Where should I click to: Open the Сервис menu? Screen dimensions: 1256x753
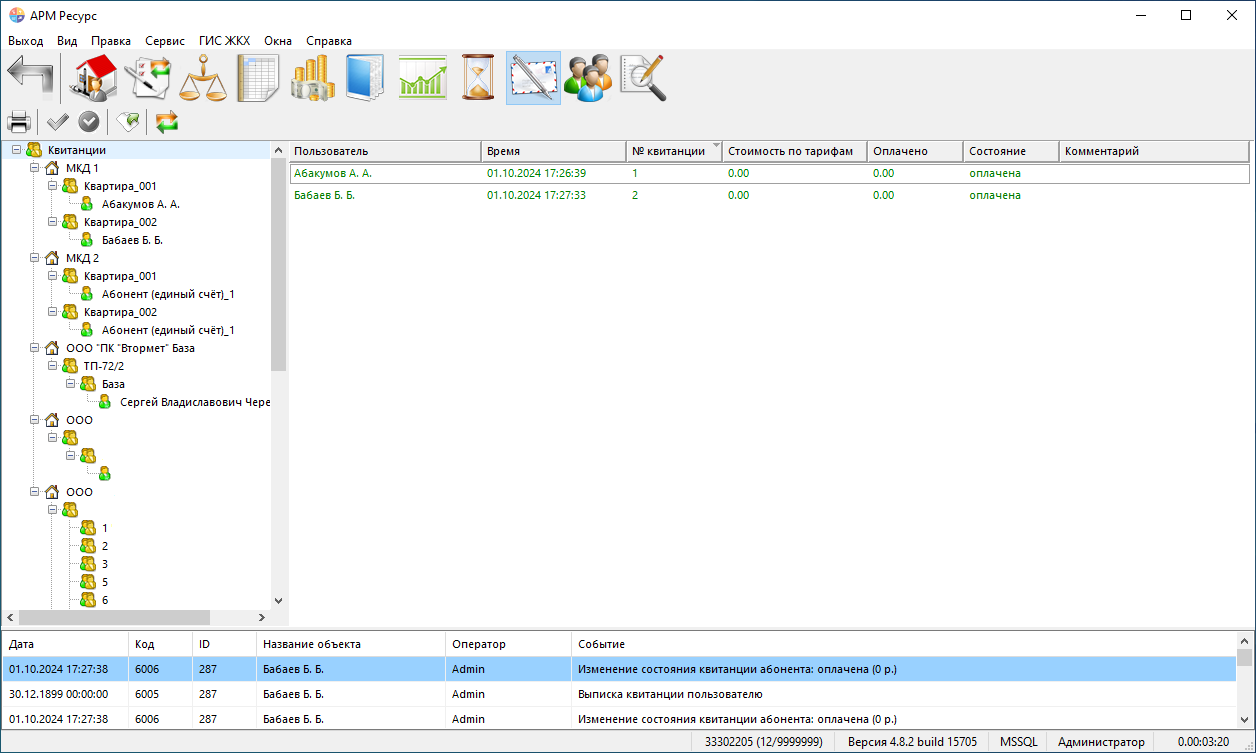pos(165,41)
